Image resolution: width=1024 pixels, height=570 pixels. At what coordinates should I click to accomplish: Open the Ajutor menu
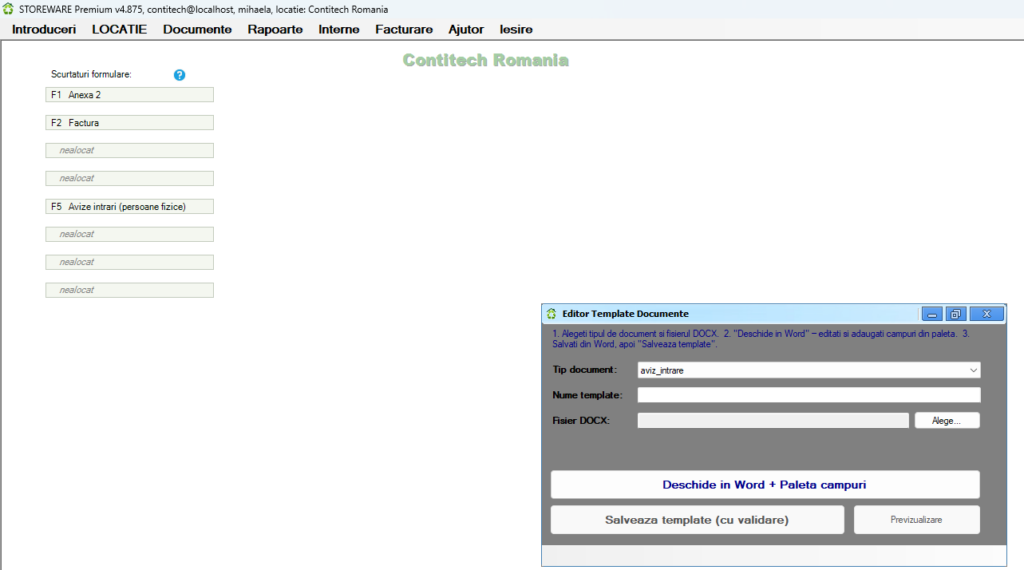point(466,29)
